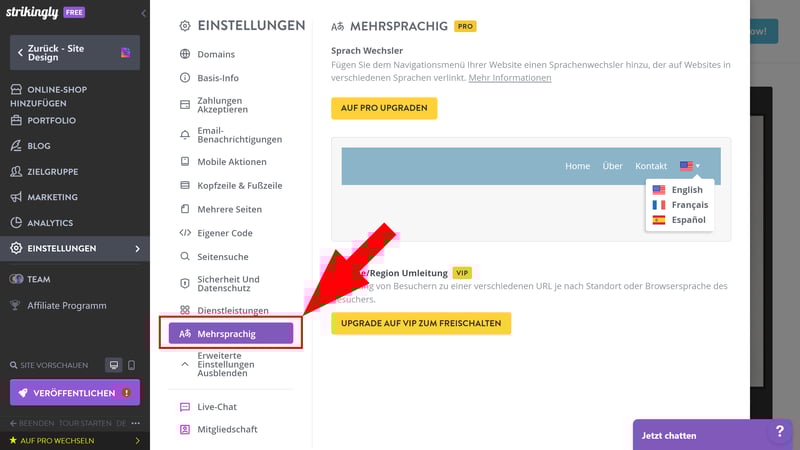The height and width of the screenshot is (450, 800).
Task: Open the Mehr Informationen link
Action: coord(510,78)
